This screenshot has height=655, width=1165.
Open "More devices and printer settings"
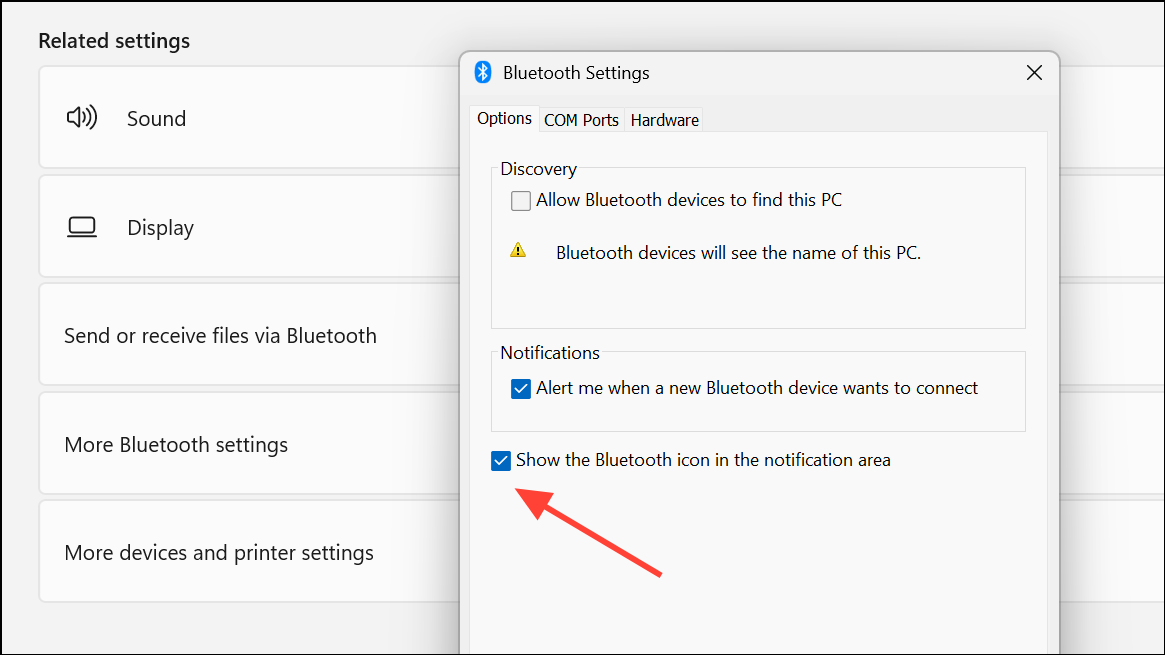[219, 551]
